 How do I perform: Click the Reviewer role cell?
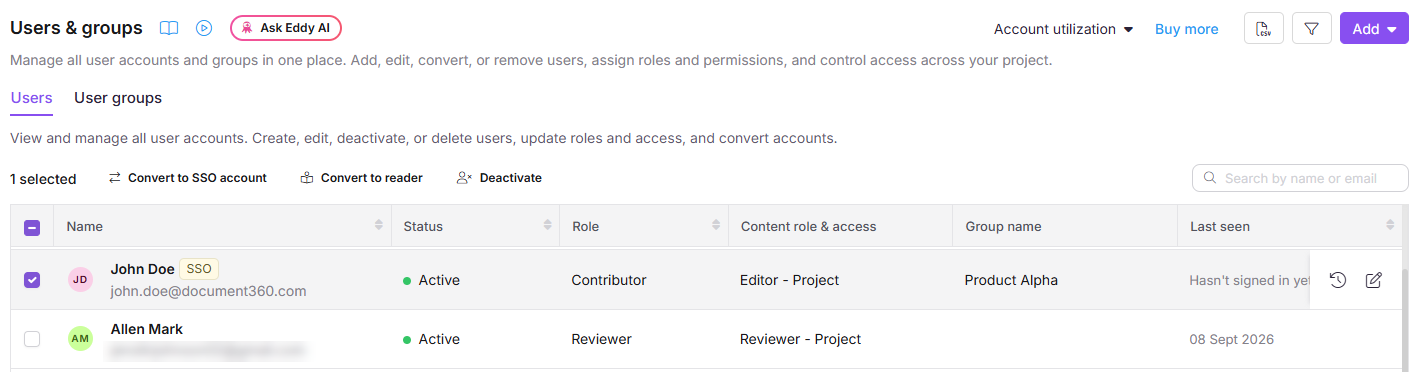point(601,339)
